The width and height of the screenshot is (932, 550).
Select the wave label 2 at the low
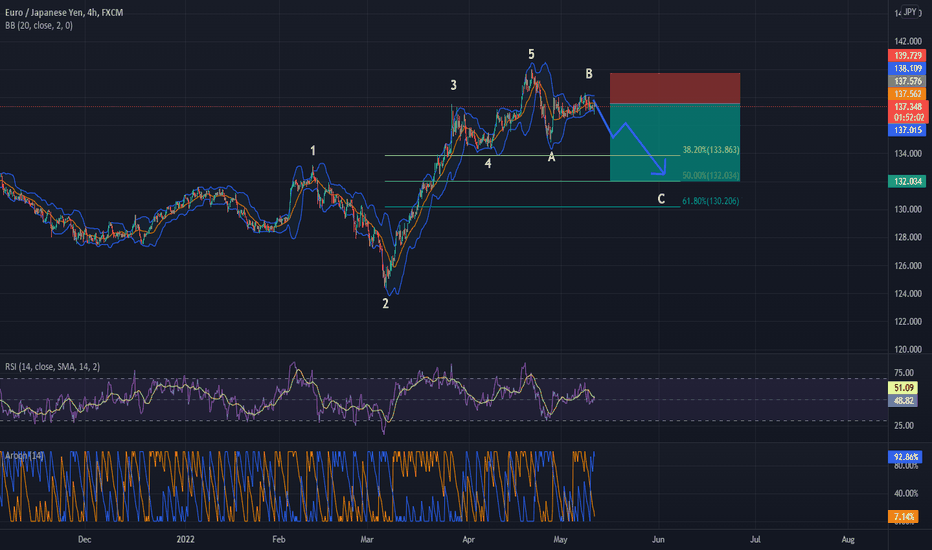pos(385,304)
